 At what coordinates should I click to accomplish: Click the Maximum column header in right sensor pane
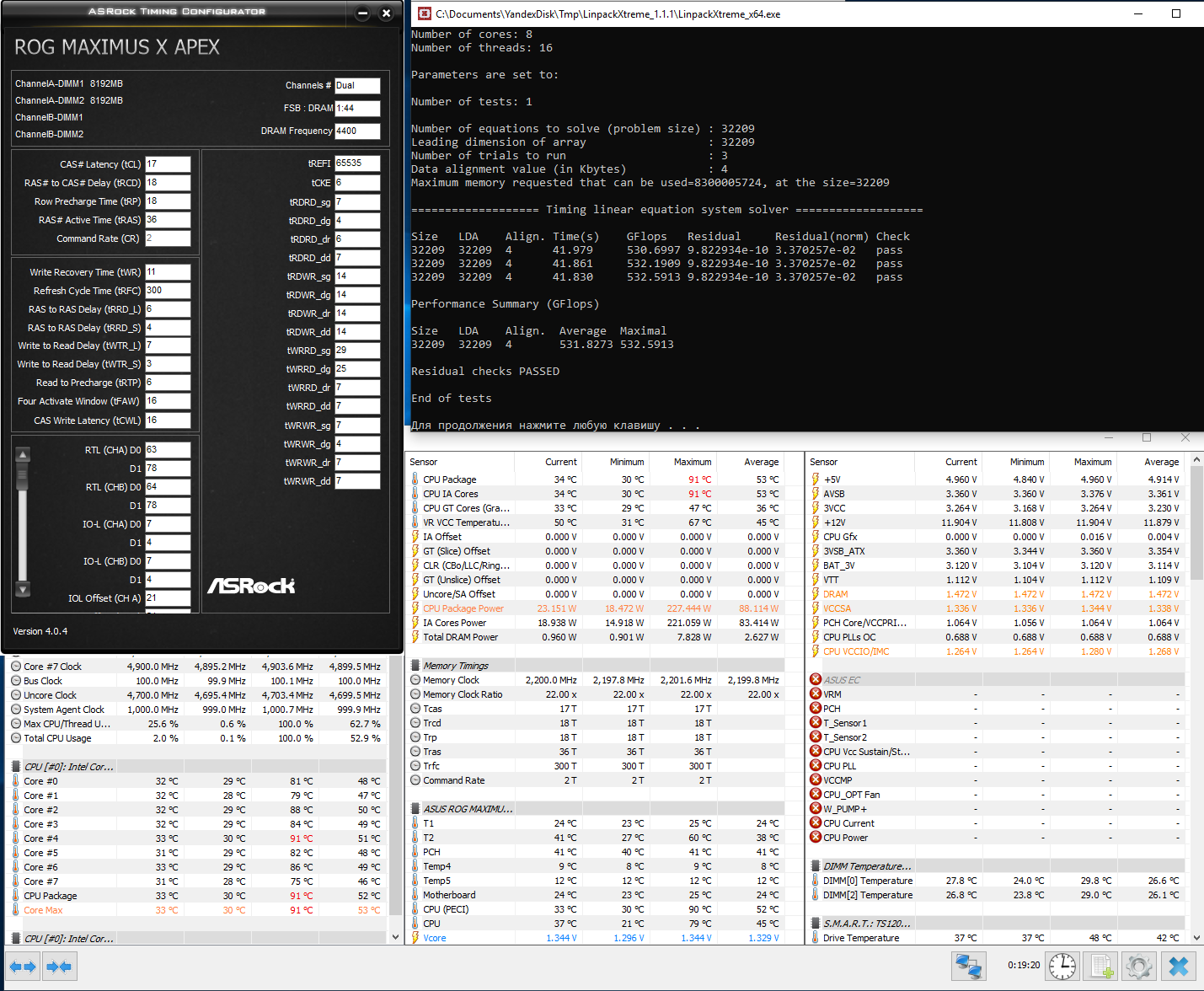[x=1083, y=462]
